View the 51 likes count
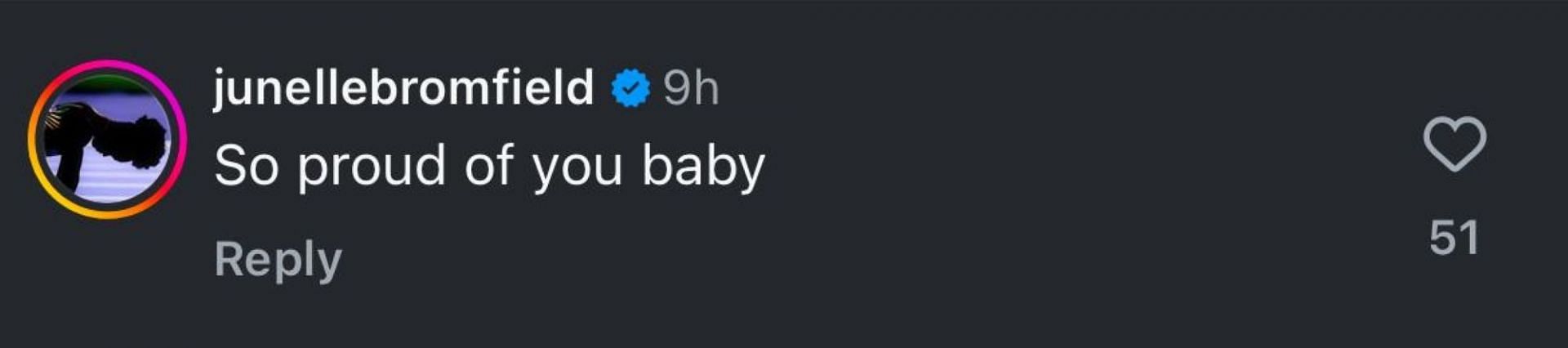The image size is (1568, 348). (x=1454, y=238)
